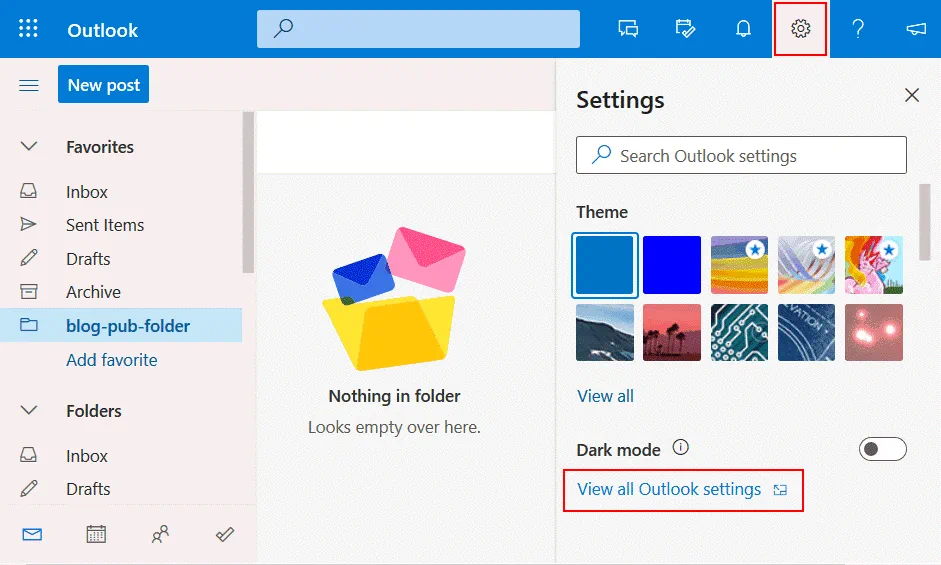941x565 pixels.
Task: Collapse the Folders section
Action: [29, 411]
